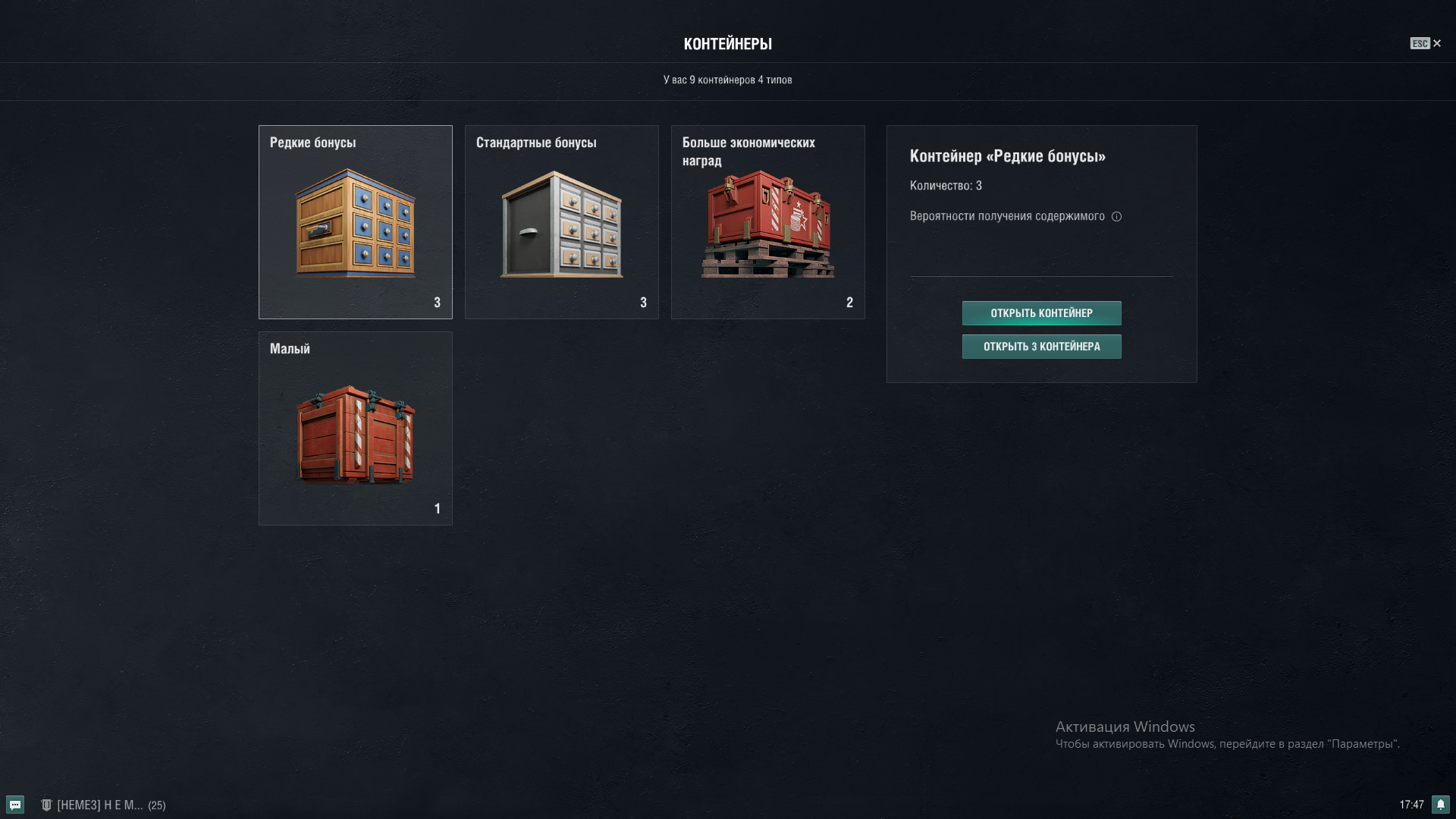Click the Стандартные бонусы card title
The width and height of the screenshot is (1456, 819).
[x=536, y=143]
